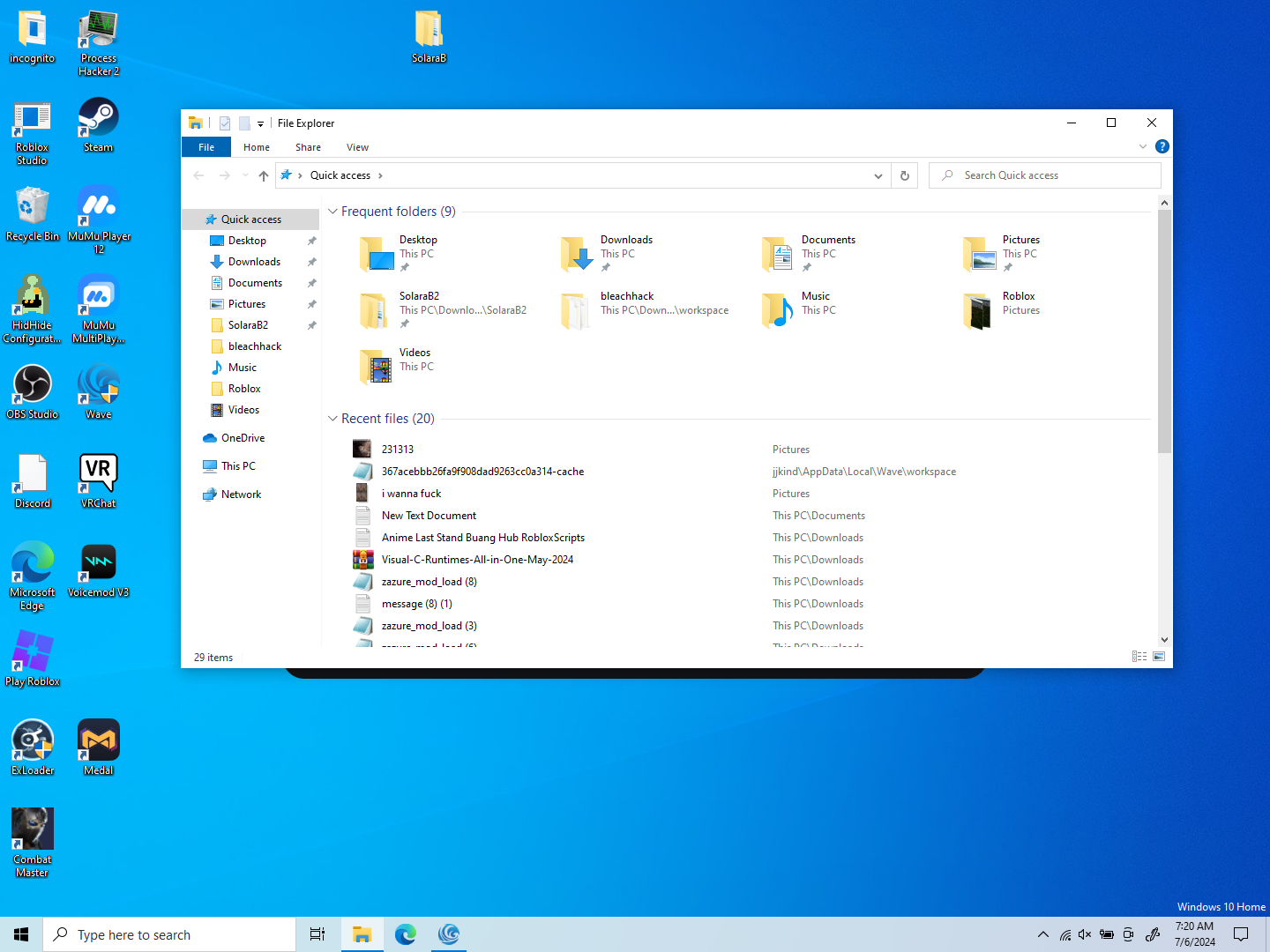Screen dimensions: 1270x952
Task: Open the File ribbon tab
Action: tap(206, 147)
